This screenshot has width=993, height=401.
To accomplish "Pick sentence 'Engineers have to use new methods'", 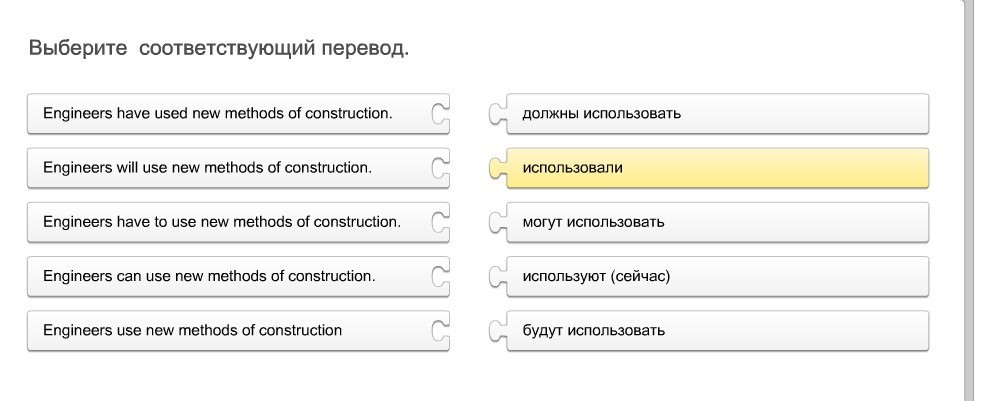I will [222, 222].
